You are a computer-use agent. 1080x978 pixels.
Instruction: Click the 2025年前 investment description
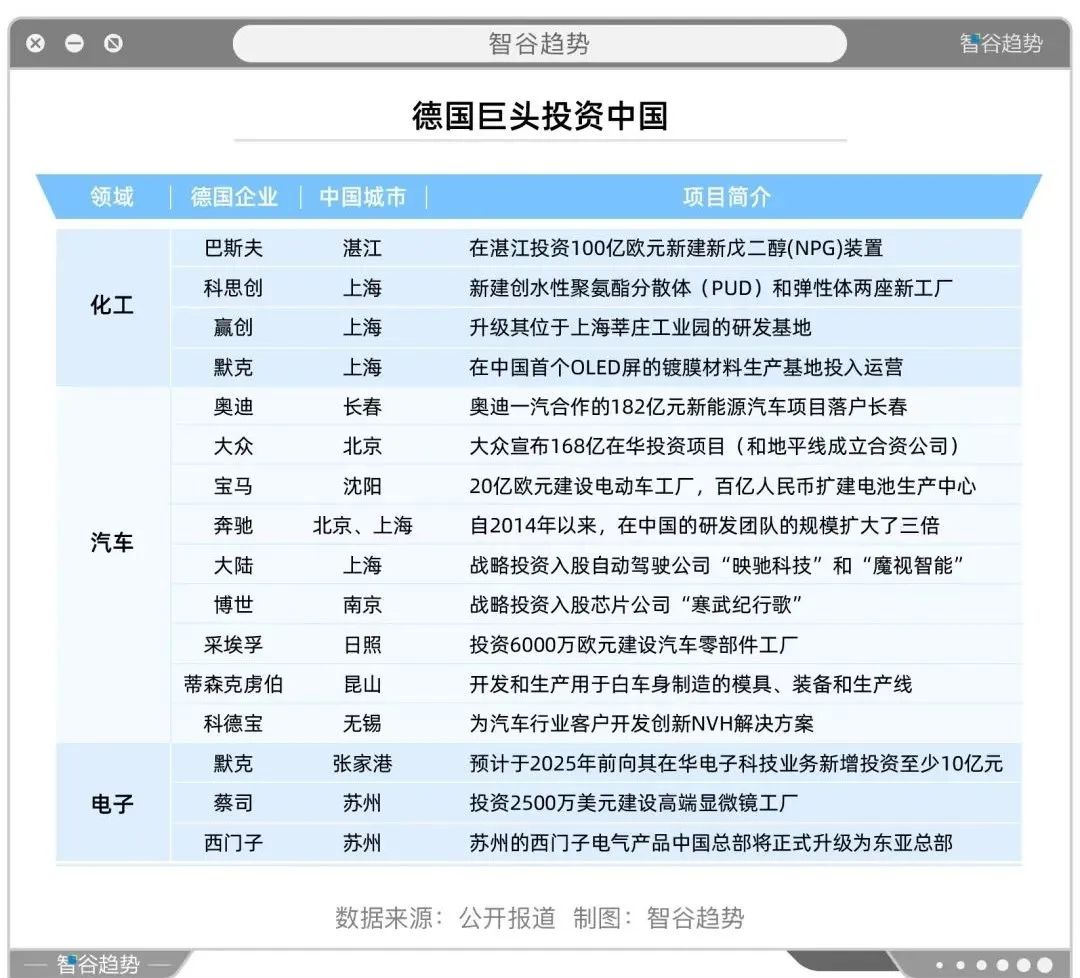tap(736, 763)
